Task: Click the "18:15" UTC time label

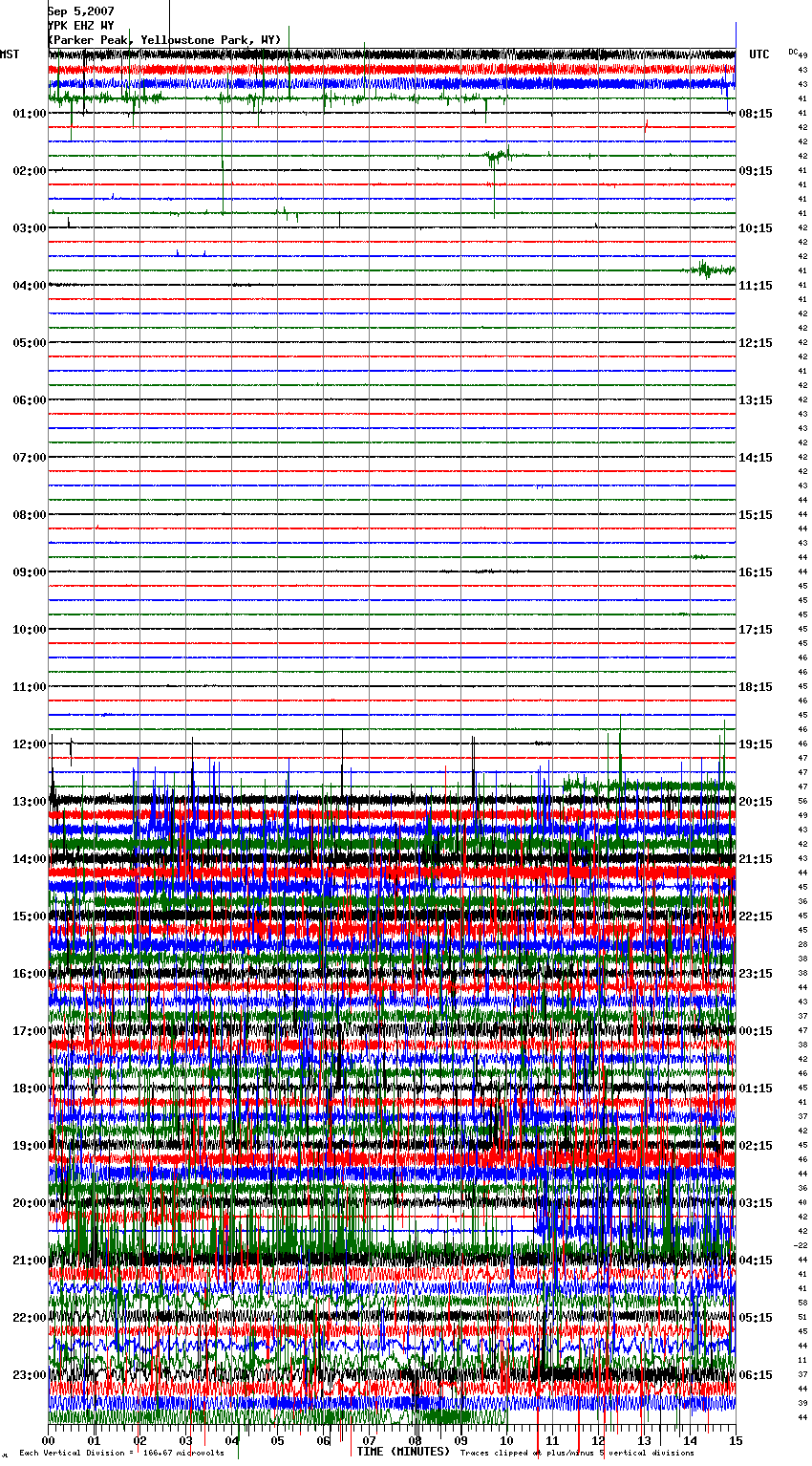Action: [756, 687]
